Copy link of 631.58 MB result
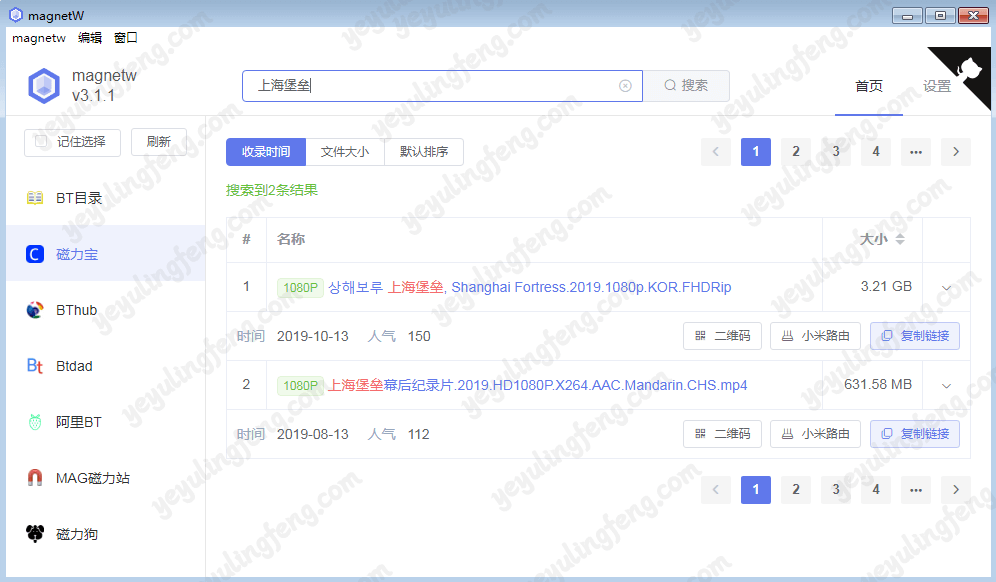 click(915, 434)
